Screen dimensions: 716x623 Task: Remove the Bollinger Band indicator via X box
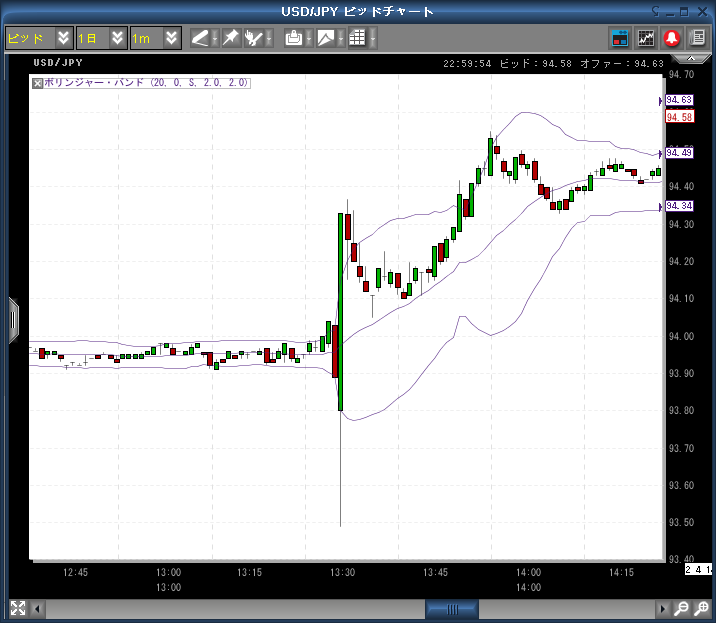point(38,83)
